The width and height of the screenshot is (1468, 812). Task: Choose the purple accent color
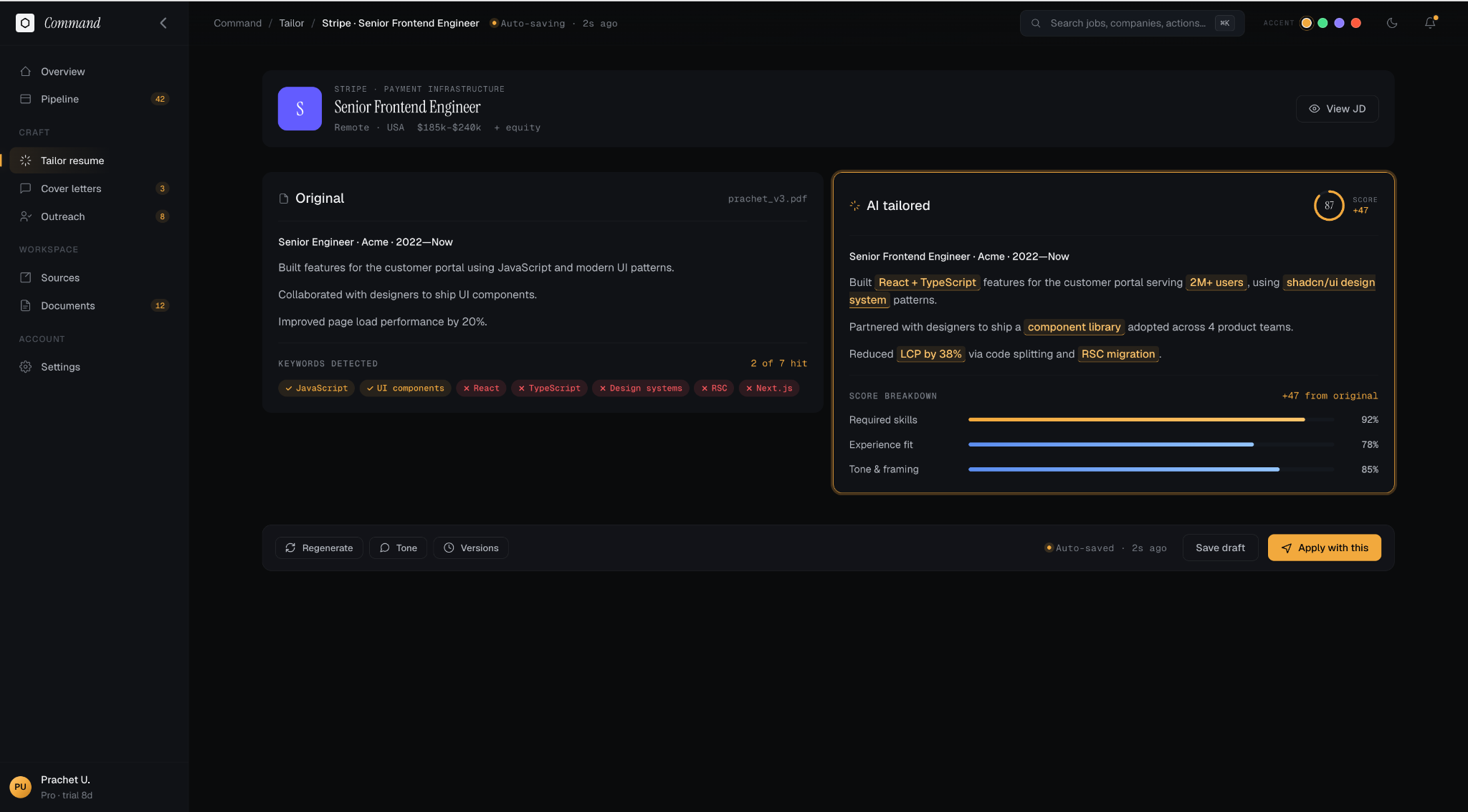click(x=1339, y=23)
